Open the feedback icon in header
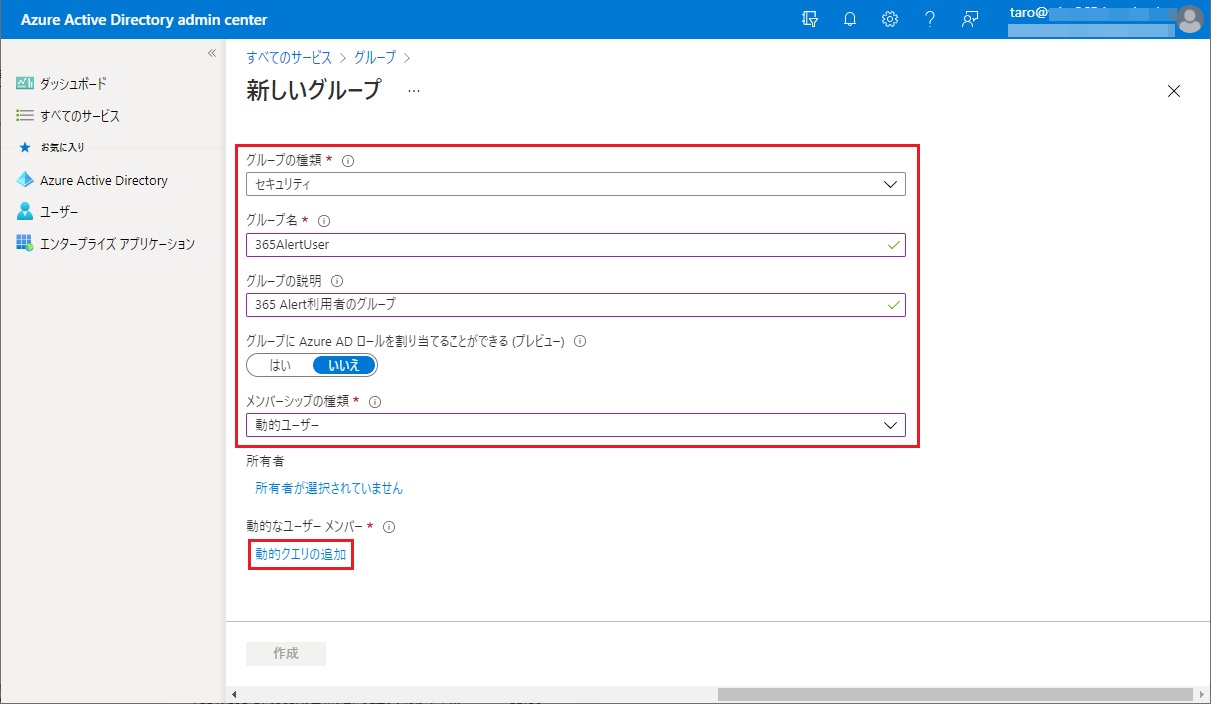Viewport: 1211px width, 705px height. click(969, 20)
